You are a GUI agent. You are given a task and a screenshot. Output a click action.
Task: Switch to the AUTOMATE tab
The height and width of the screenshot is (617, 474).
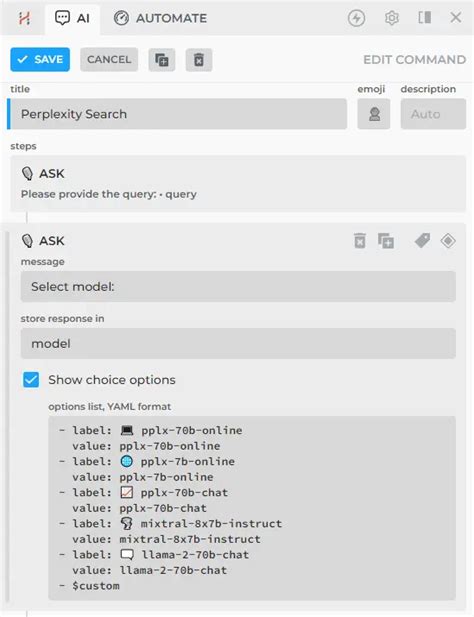[x=160, y=18]
